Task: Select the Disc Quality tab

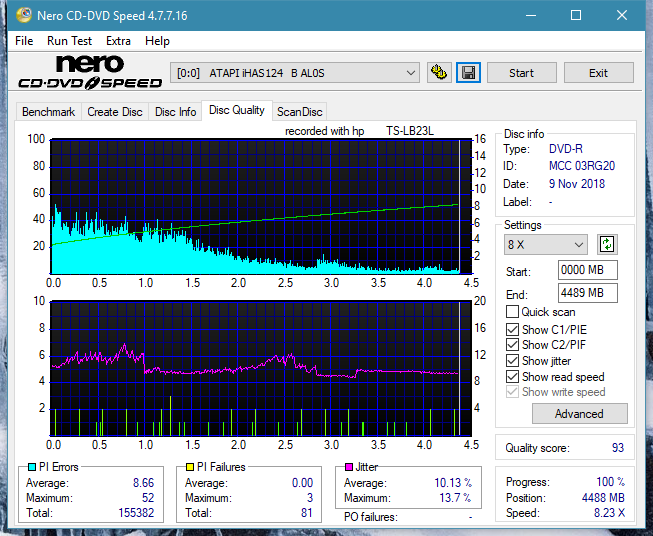Action: click(237, 110)
